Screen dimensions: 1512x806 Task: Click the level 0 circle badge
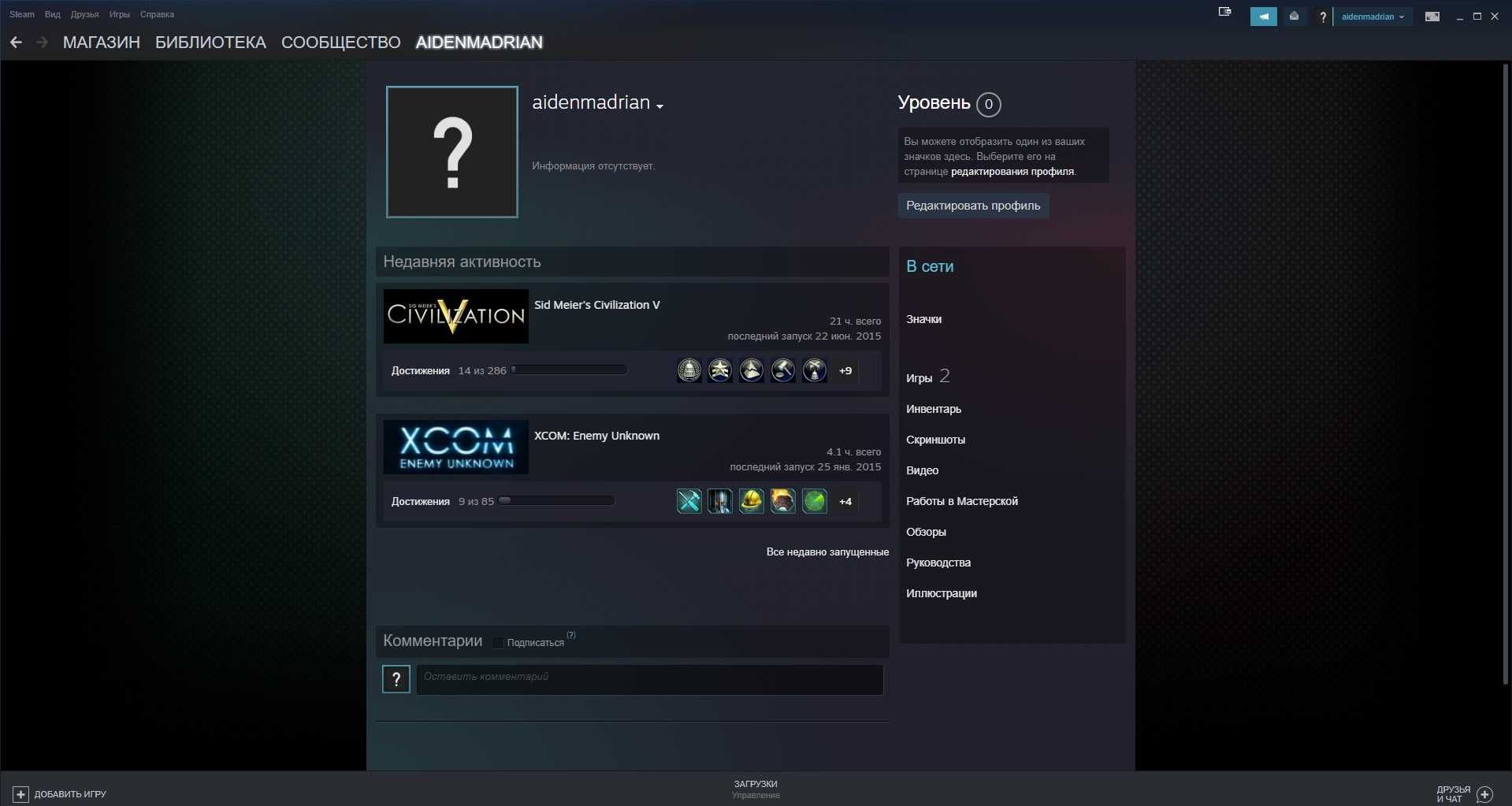click(x=988, y=104)
